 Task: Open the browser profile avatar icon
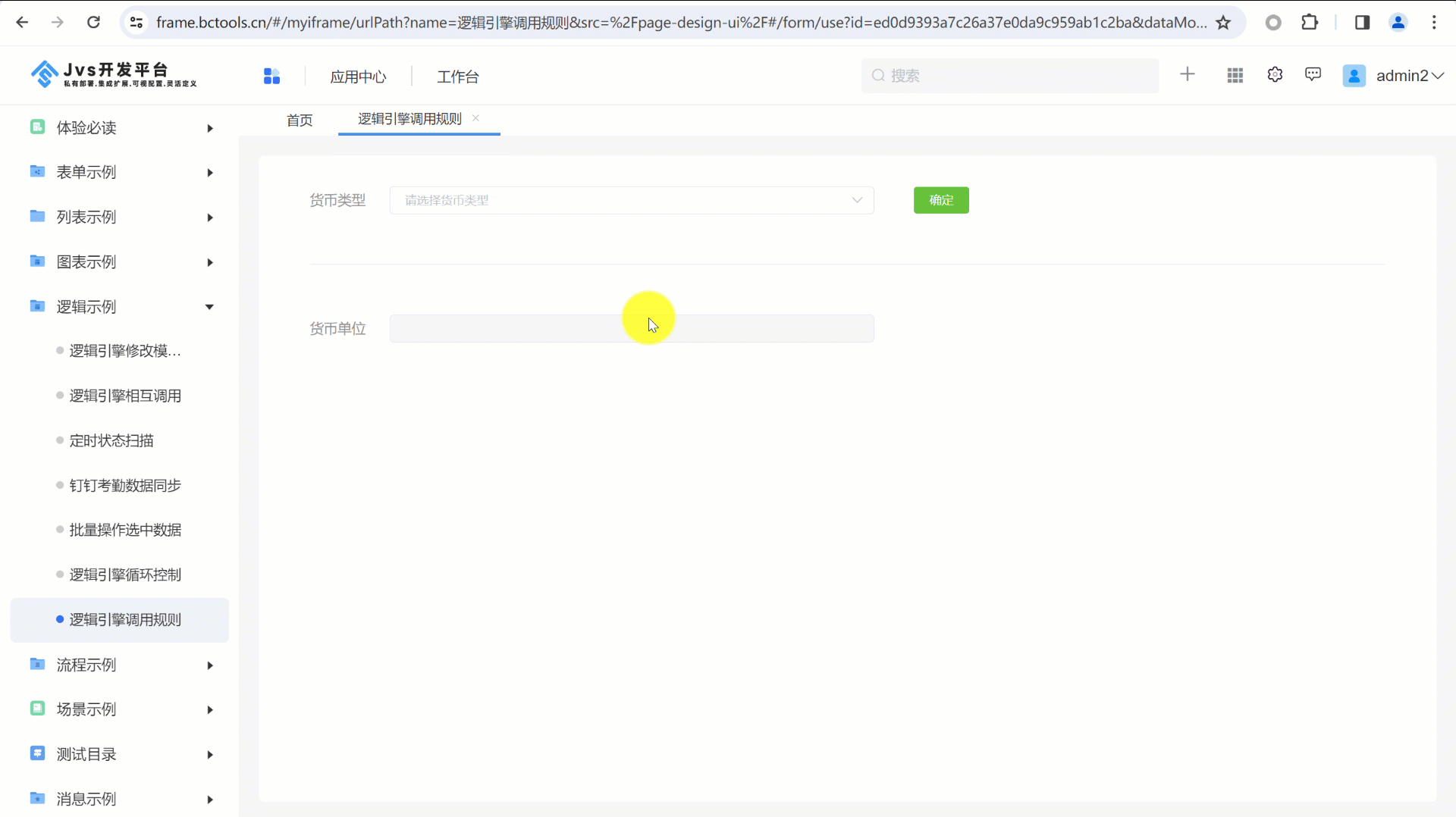pyautogui.click(x=1398, y=23)
